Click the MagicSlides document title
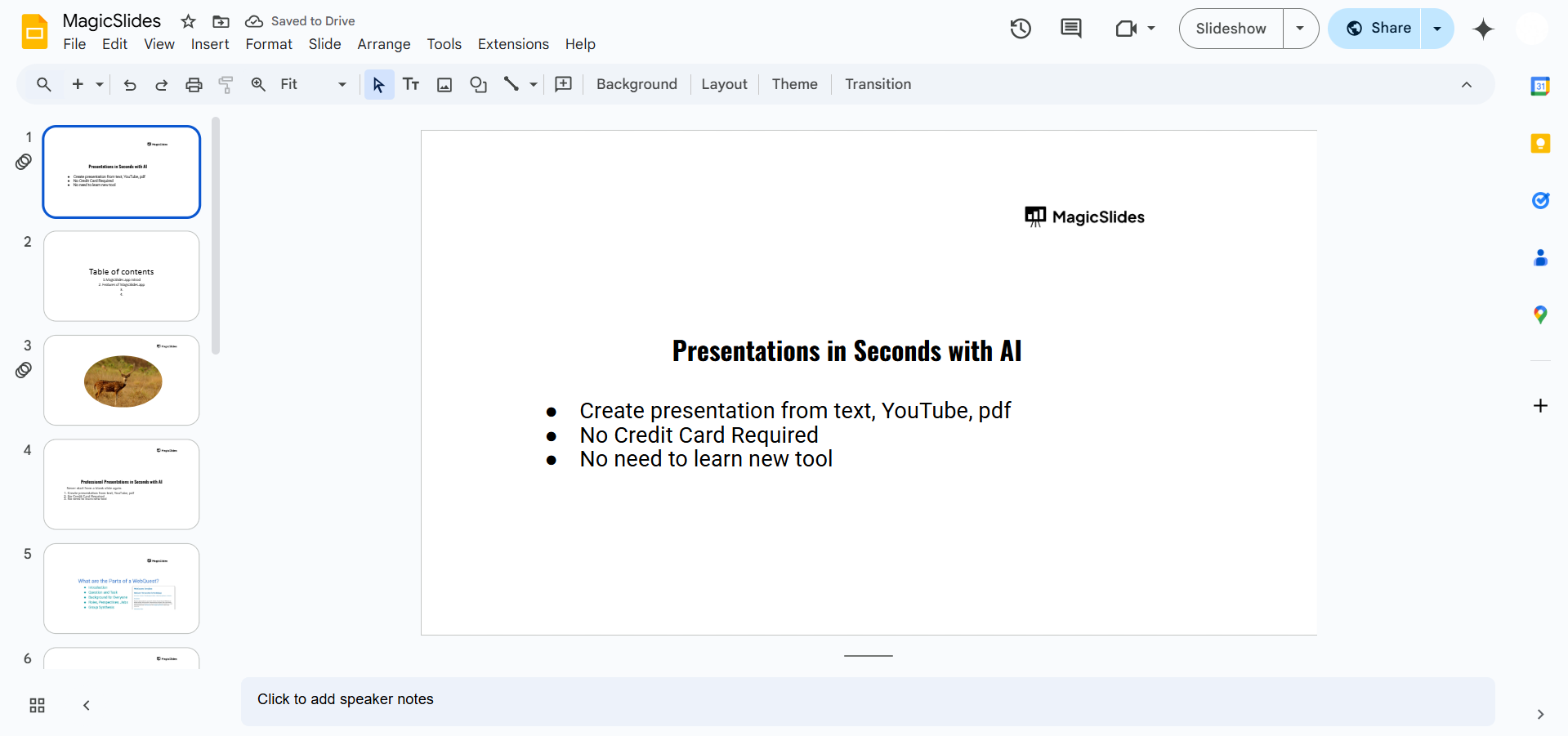This screenshot has width=1568, height=736. click(x=112, y=21)
